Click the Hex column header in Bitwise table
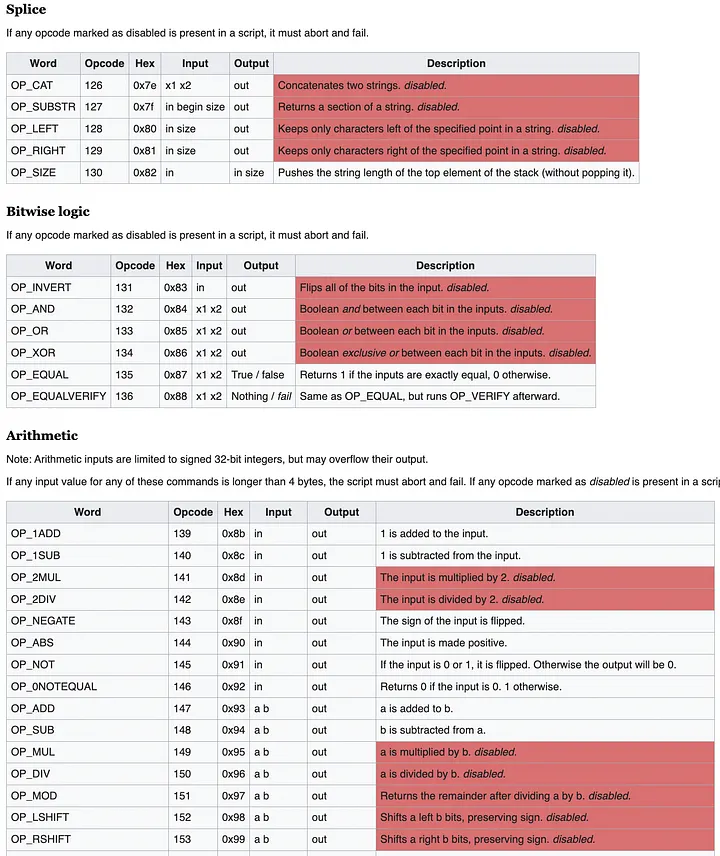This screenshot has height=856, width=720. point(176,266)
